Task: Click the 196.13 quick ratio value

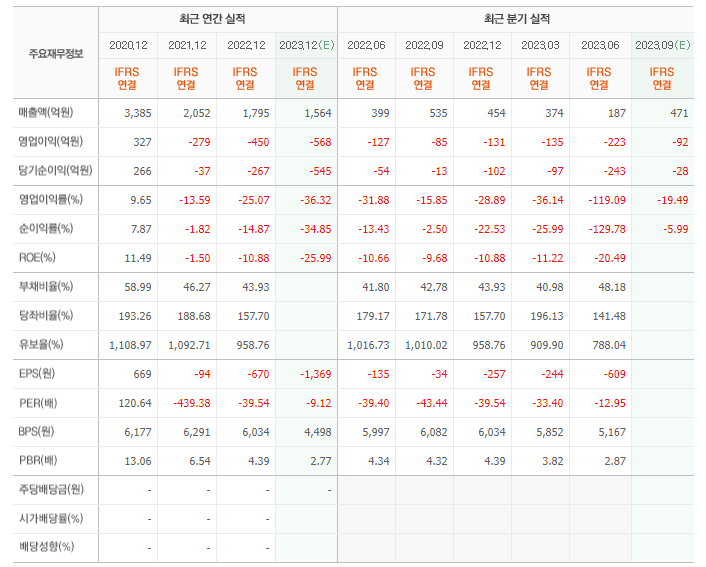Action: point(547,316)
